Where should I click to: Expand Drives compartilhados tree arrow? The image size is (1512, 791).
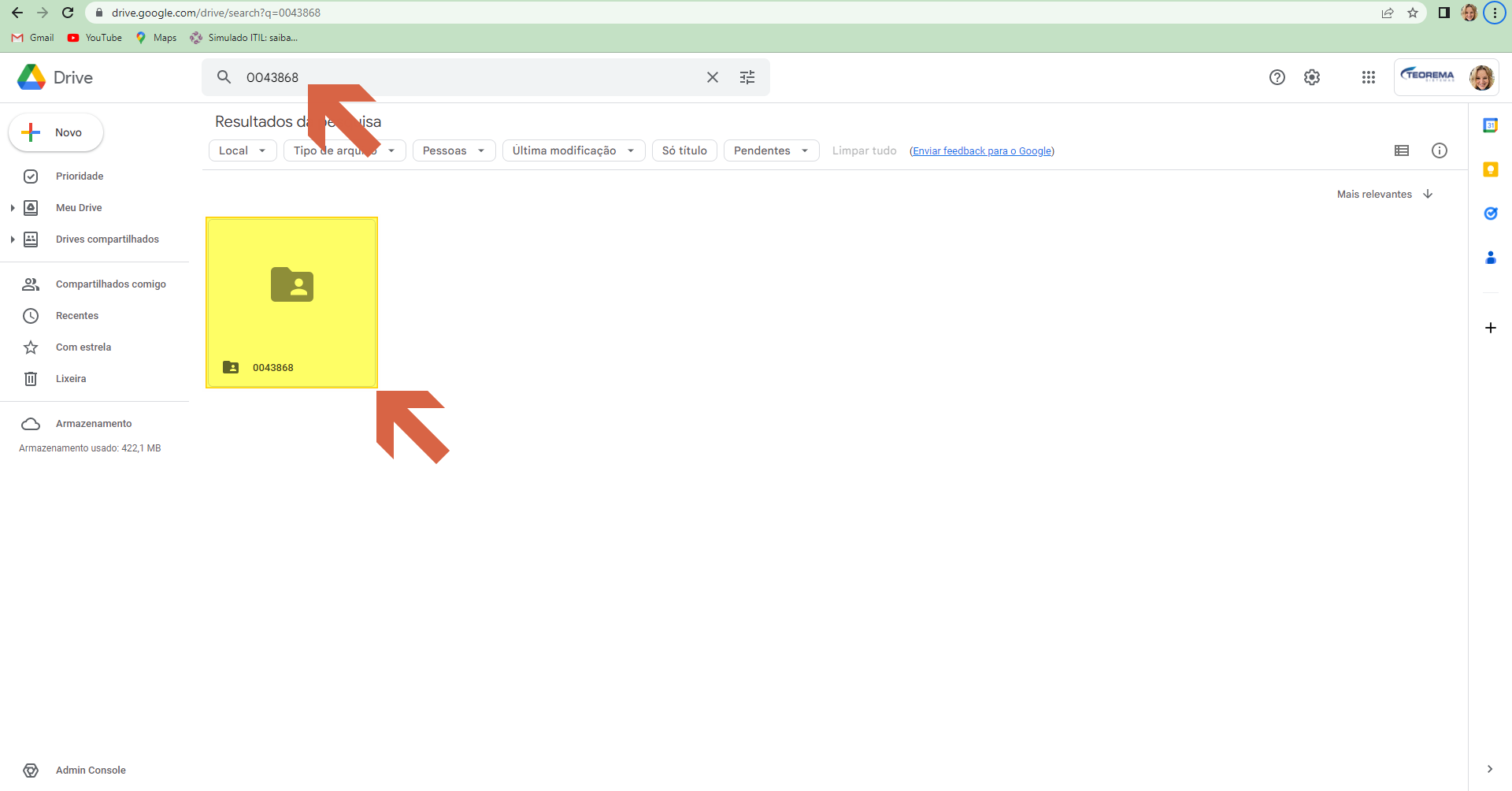(x=12, y=240)
